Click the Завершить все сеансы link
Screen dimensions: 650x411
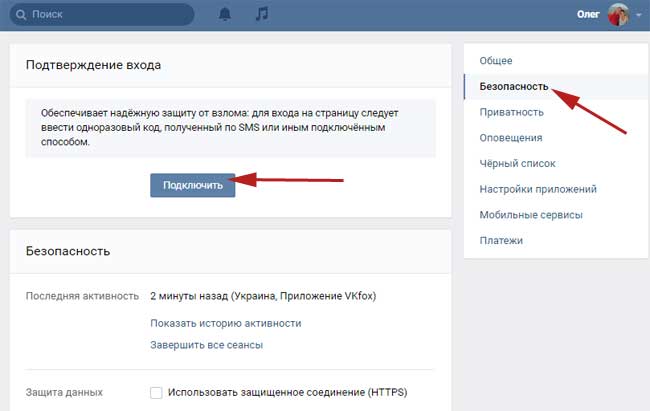coord(206,345)
